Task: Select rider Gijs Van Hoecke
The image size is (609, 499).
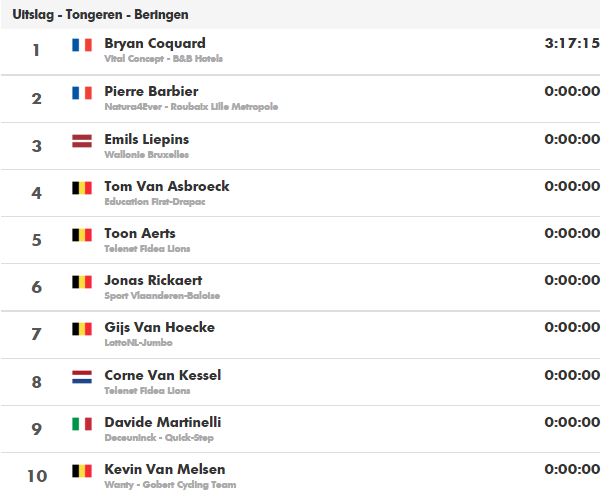Action: coord(160,328)
